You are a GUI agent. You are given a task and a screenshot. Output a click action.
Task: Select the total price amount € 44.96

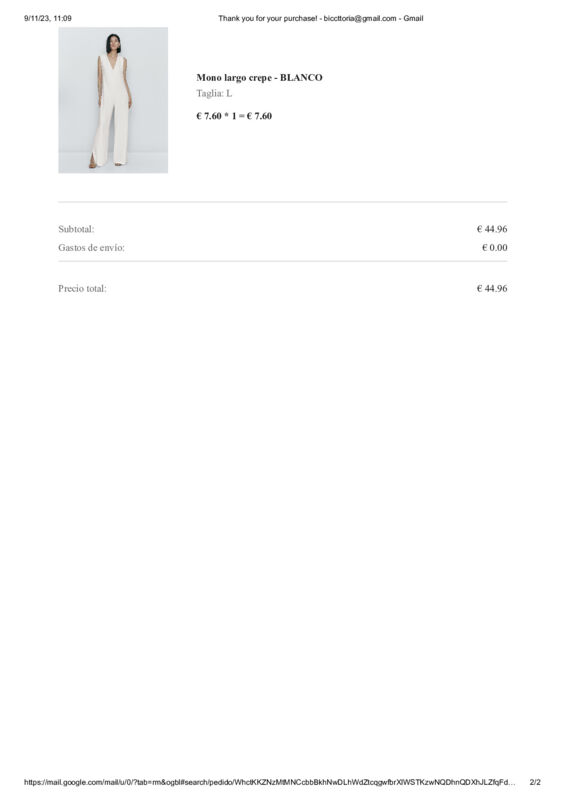pyautogui.click(x=492, y=288)
